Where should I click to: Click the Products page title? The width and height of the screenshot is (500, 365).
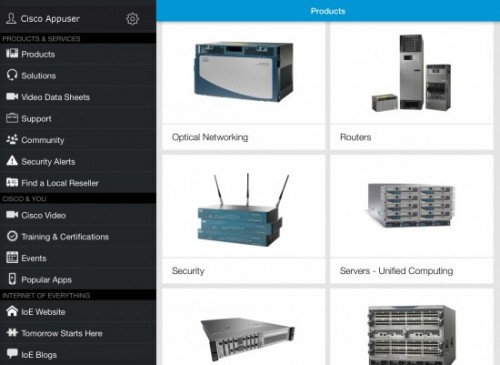(x=328, y=11)
